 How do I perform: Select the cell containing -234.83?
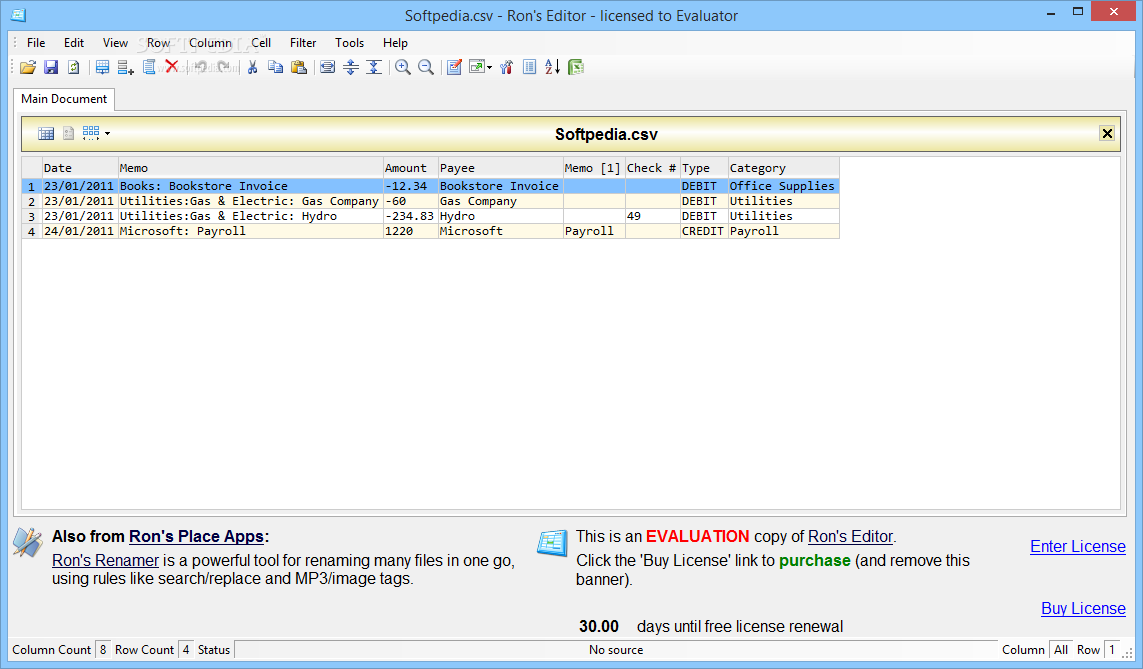pyautogui.click(x=410, y=216)
